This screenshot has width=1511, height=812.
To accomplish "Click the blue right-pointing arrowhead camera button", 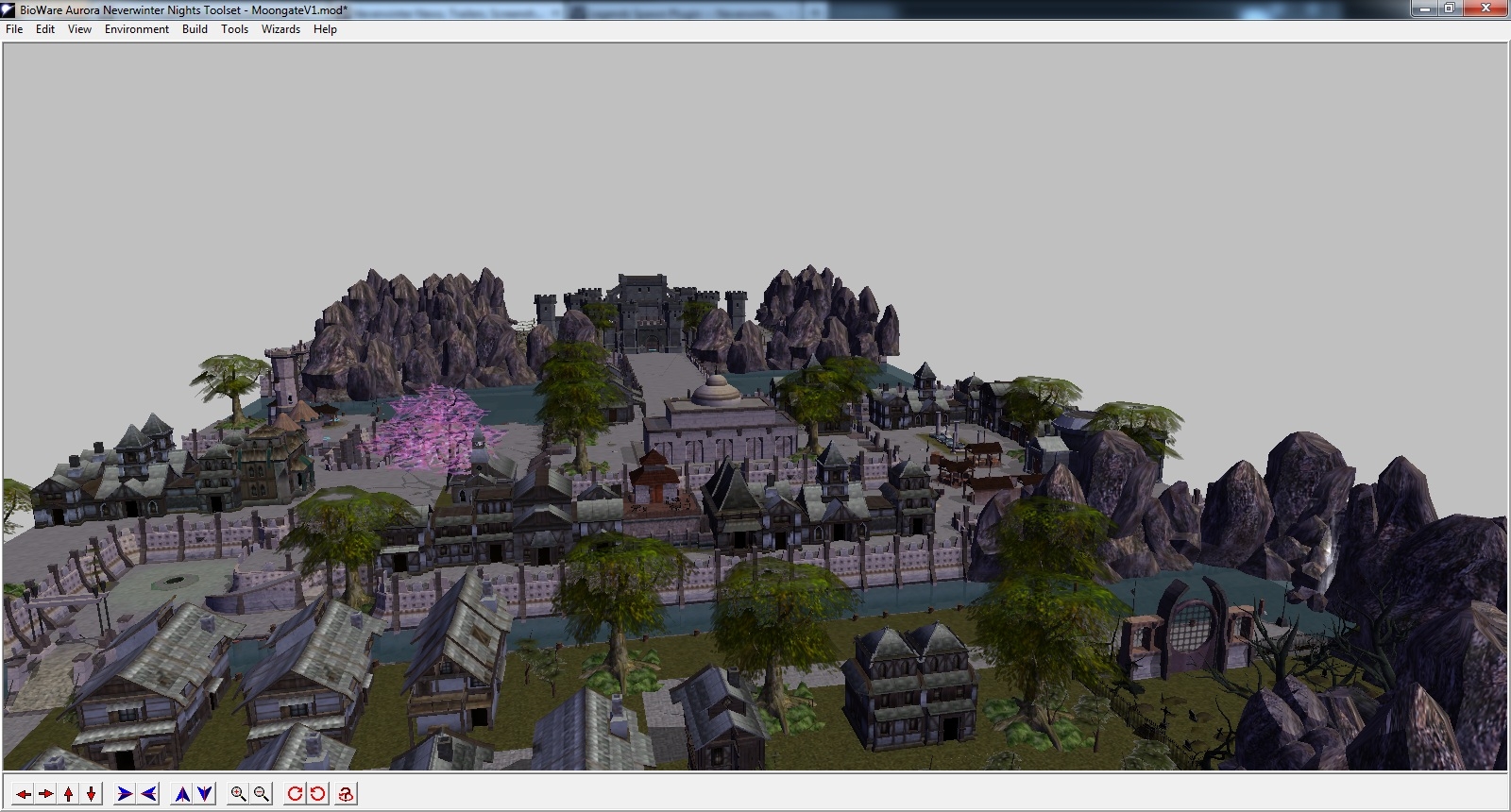I will [125, 794].
